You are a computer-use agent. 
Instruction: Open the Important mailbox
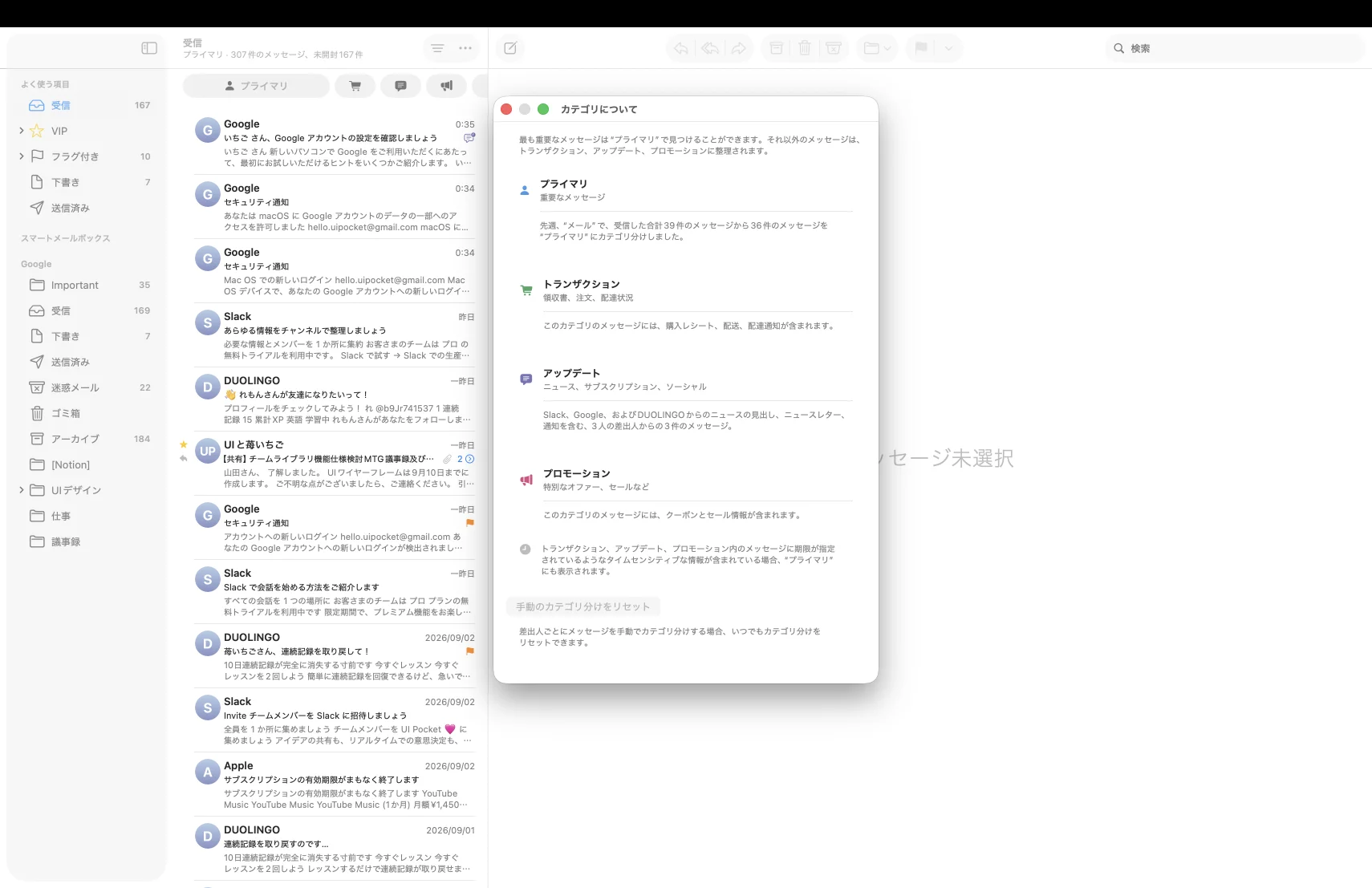point(87,285)
